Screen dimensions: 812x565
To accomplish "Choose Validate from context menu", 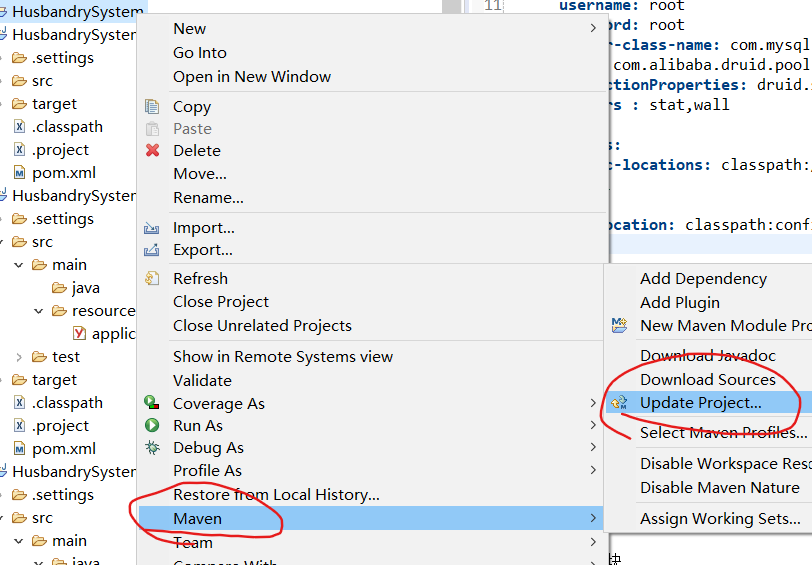I will [202, 381].
